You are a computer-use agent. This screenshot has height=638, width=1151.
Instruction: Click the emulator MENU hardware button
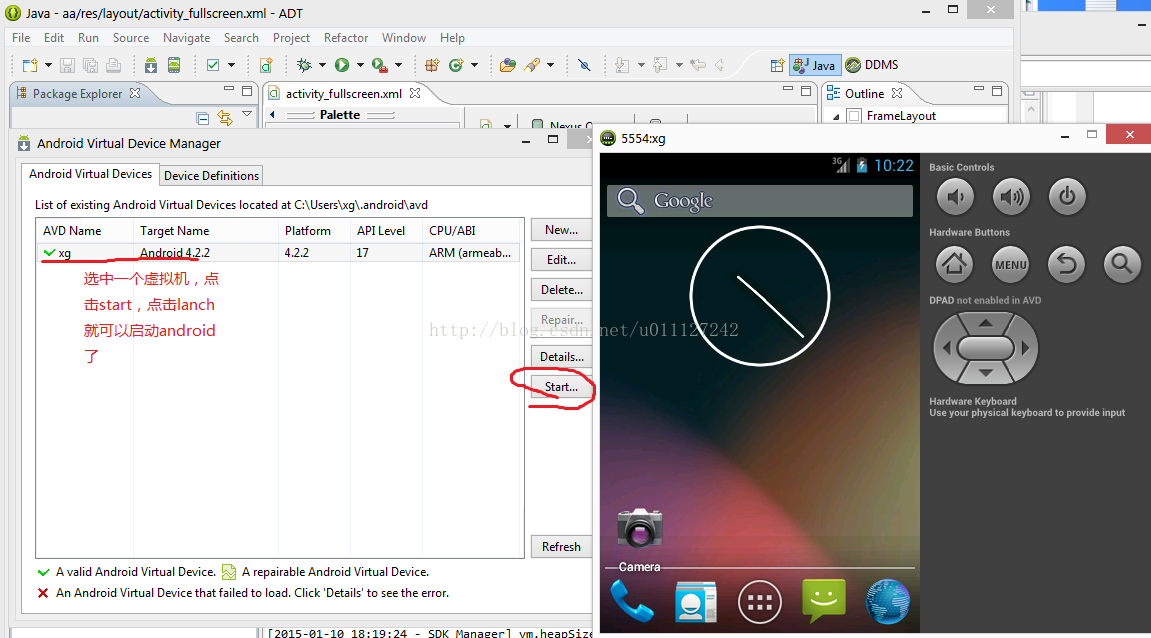tap(1011, 264)
